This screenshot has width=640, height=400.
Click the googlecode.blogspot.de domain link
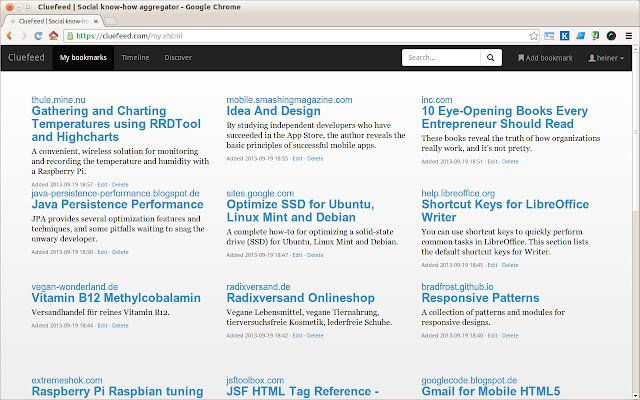tap(469, 380)
